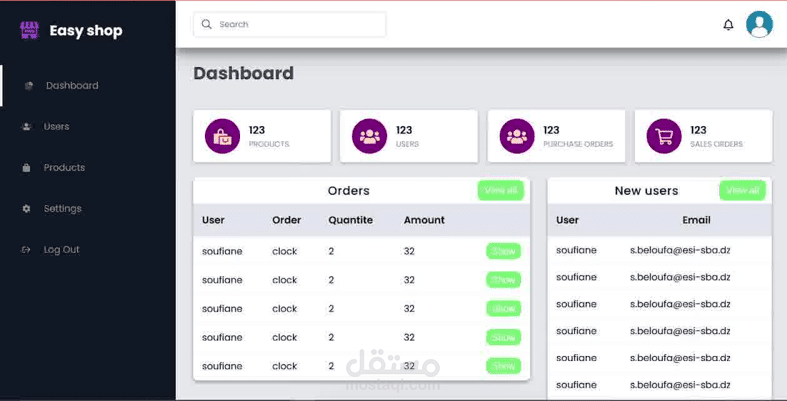
Task: Click the PURCHASE ORDERS card label
Action: point(578,144)
